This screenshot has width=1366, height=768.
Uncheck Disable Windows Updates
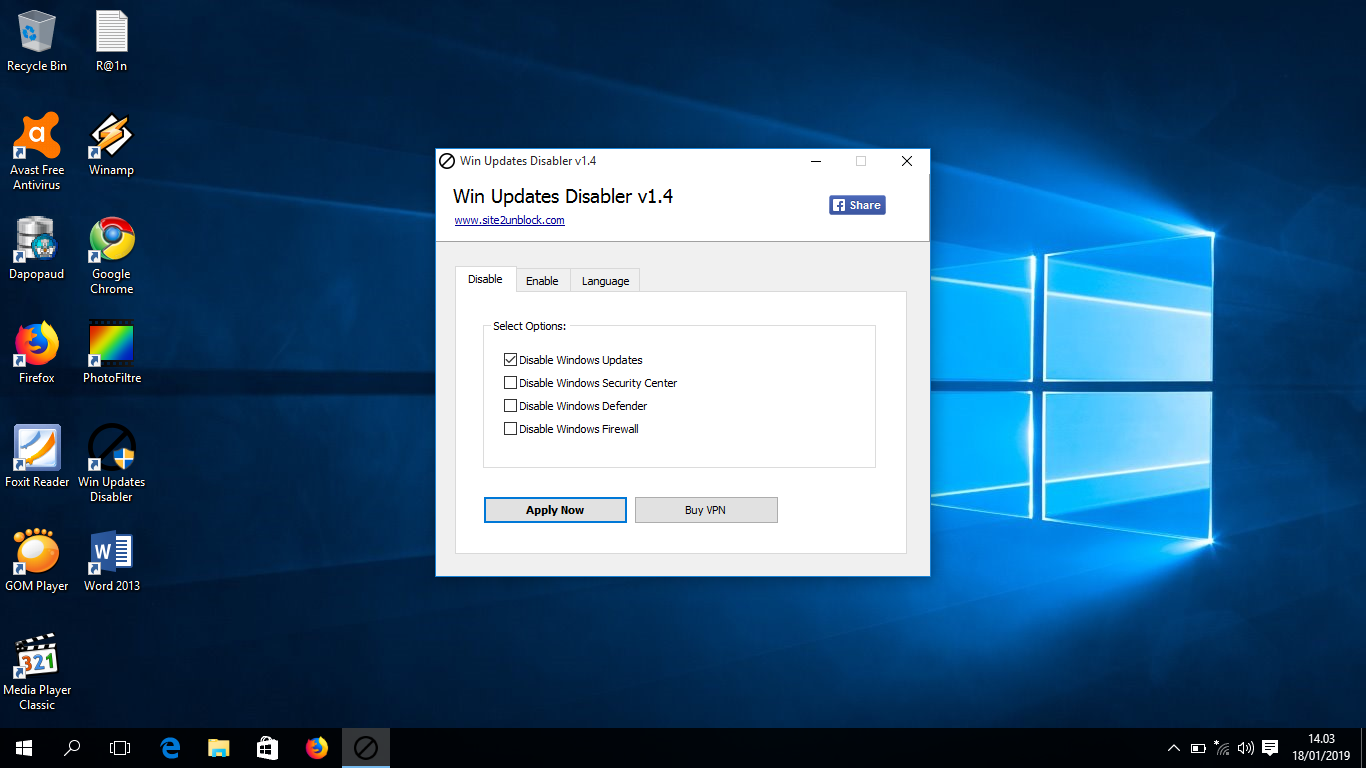tap(510, 359)
